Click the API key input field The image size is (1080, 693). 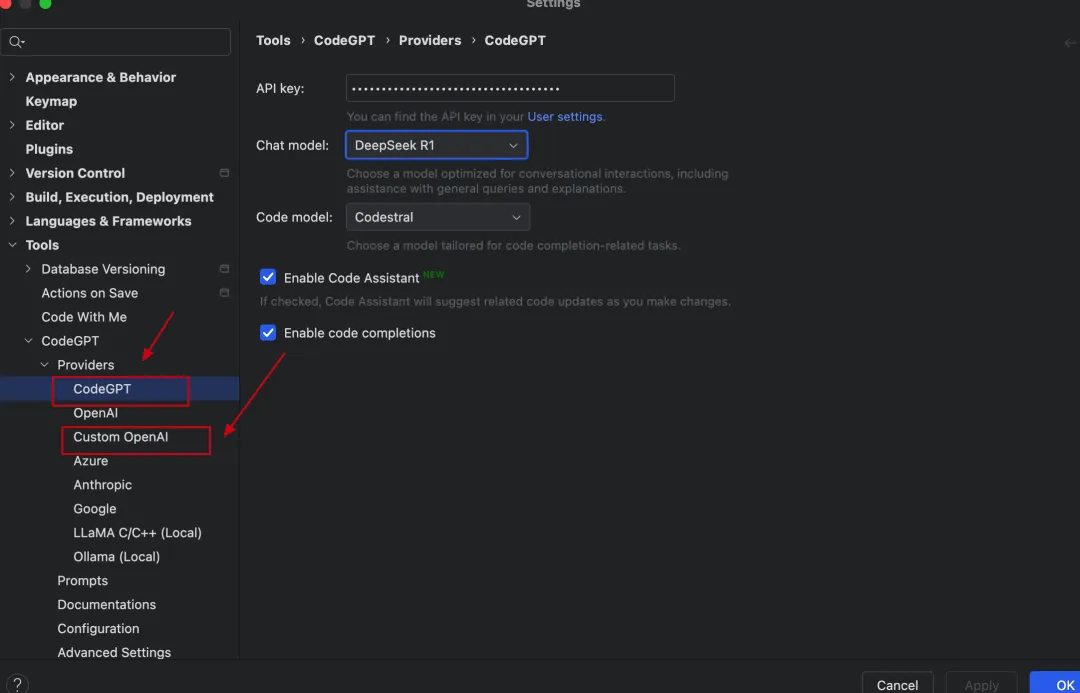510,88
